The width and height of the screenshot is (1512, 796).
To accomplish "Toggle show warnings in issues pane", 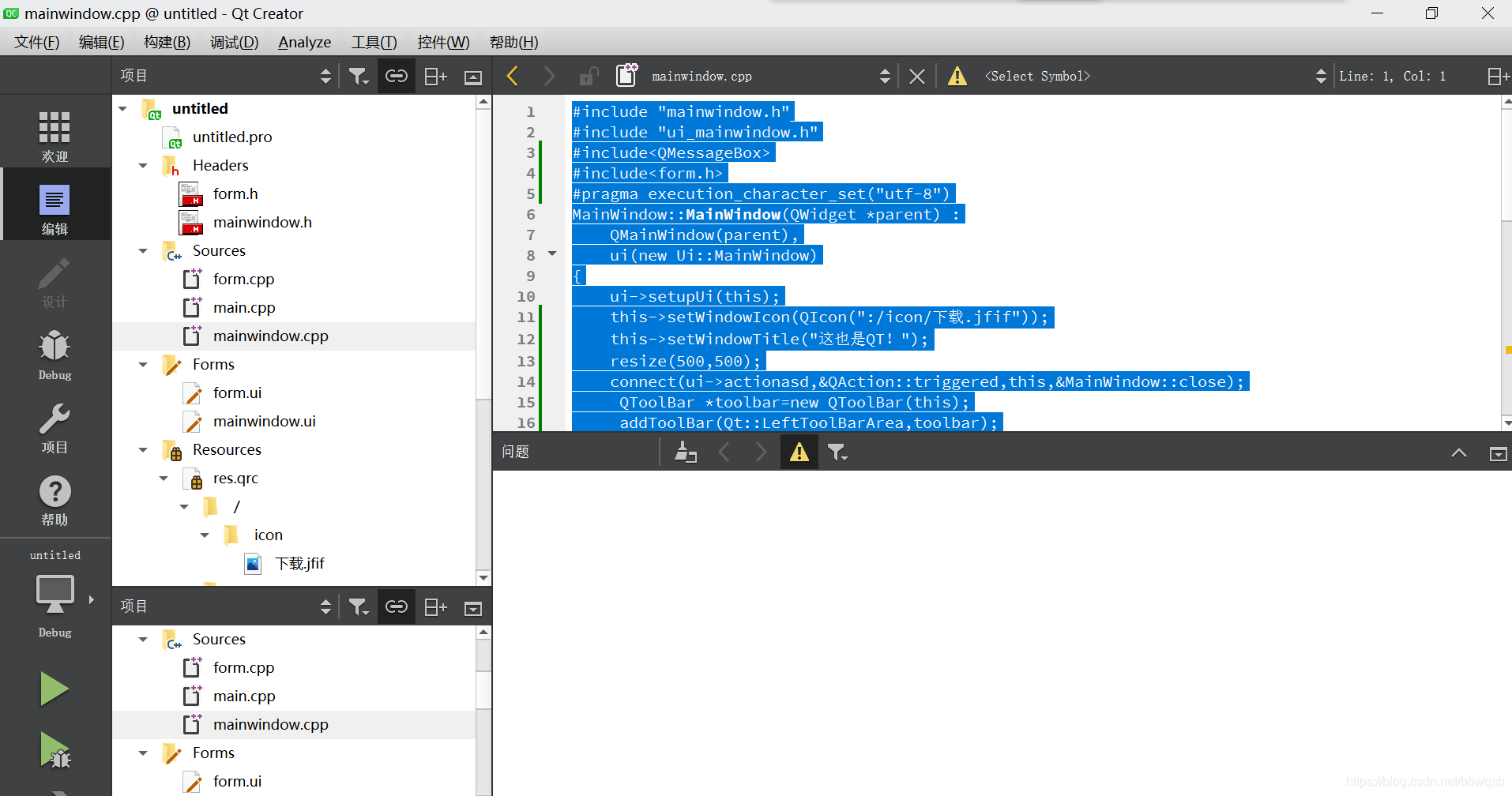I will [x=799, y=452].
